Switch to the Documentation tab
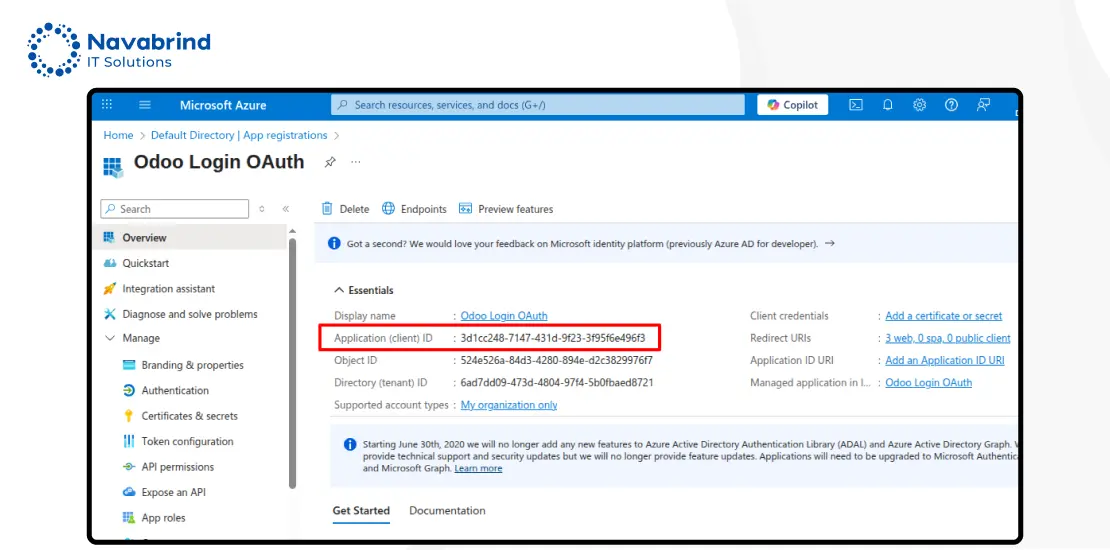Image resolution: width=1110 pixels, height=550 pixels. point(447,511)
